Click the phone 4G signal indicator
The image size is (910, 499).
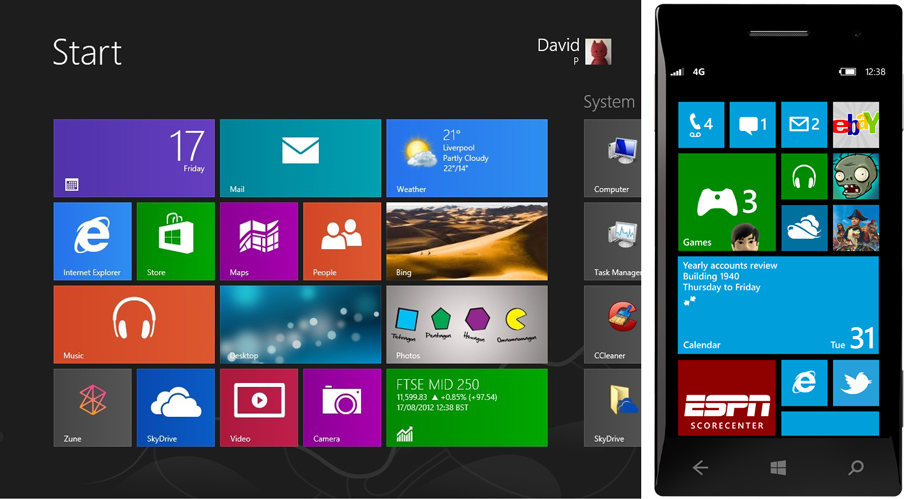pyautogui.click(x=699, y=72)
